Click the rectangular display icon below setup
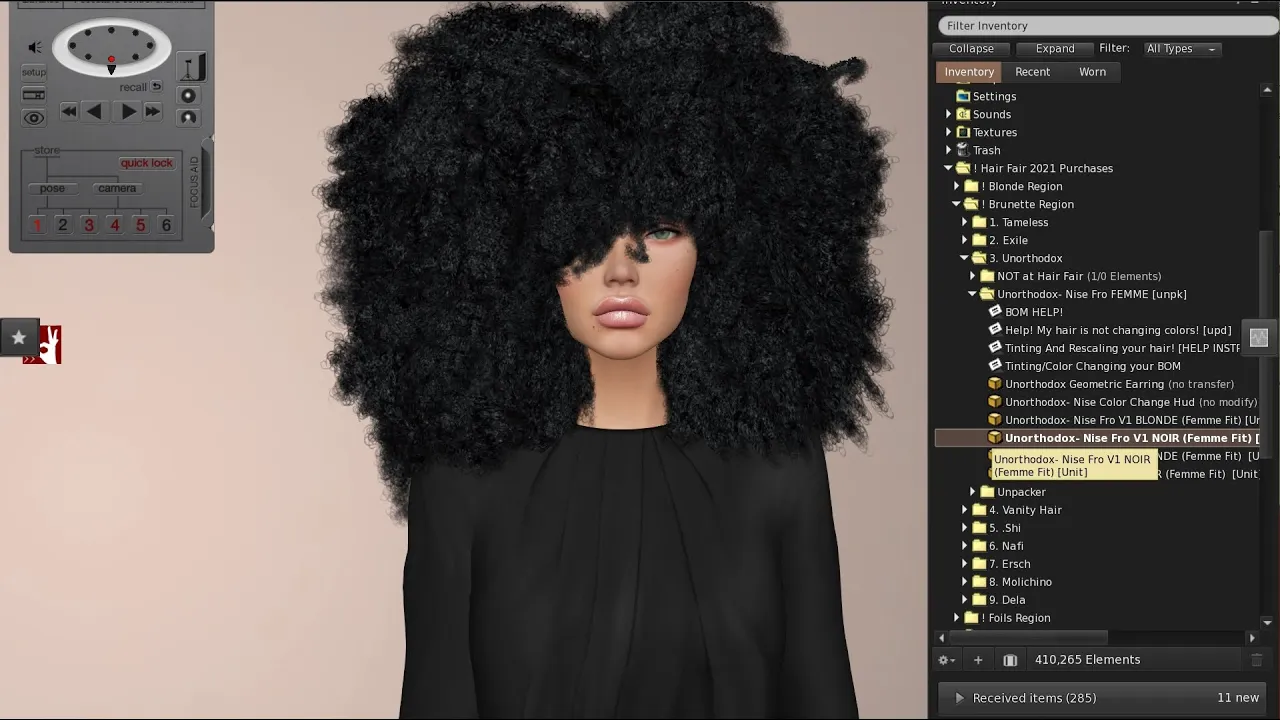Image resolution: width=1280 pixels, height=720 pixels. pos(34,95)
